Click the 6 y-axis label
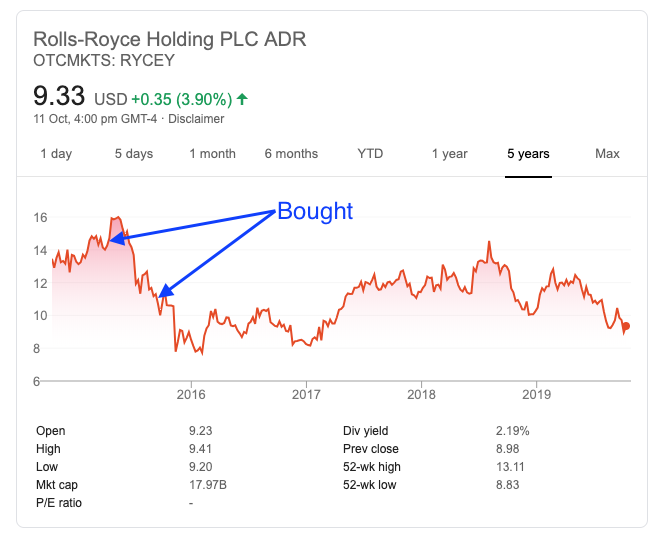The height and width of the screenshot is (545, 666). 37,381
